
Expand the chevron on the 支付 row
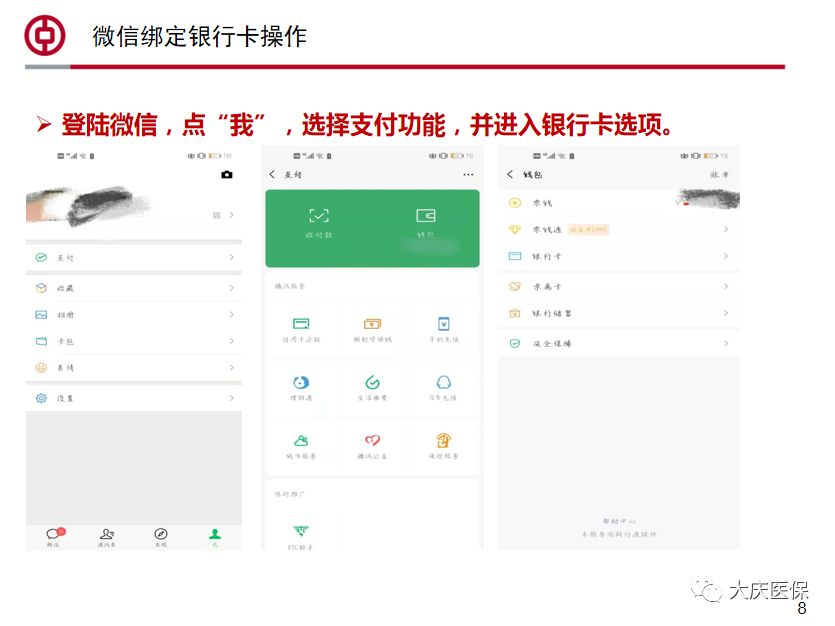pos(232,258)
